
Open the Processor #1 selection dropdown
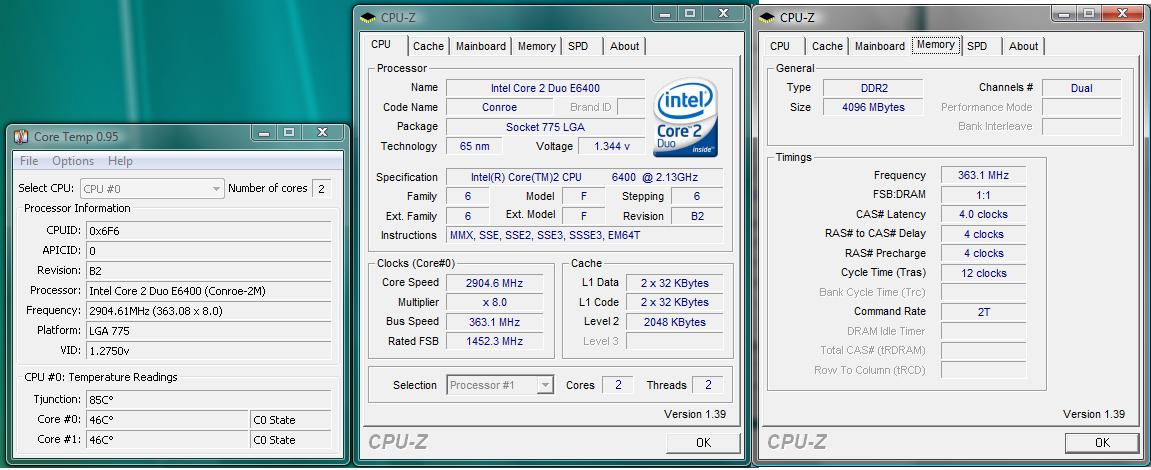(x=500, y=385)
